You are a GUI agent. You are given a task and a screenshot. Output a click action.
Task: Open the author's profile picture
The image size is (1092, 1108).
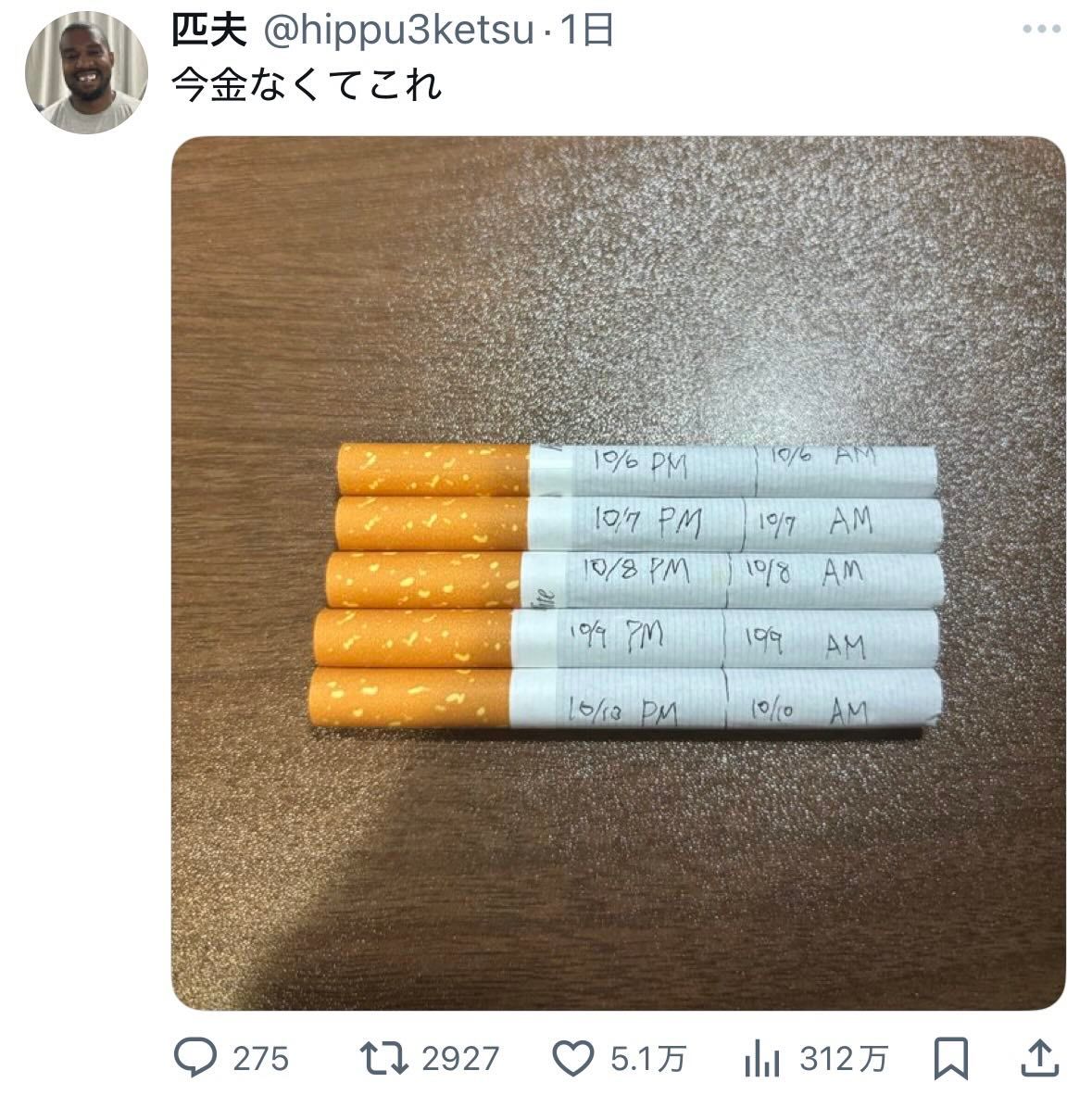coord(86,72)
